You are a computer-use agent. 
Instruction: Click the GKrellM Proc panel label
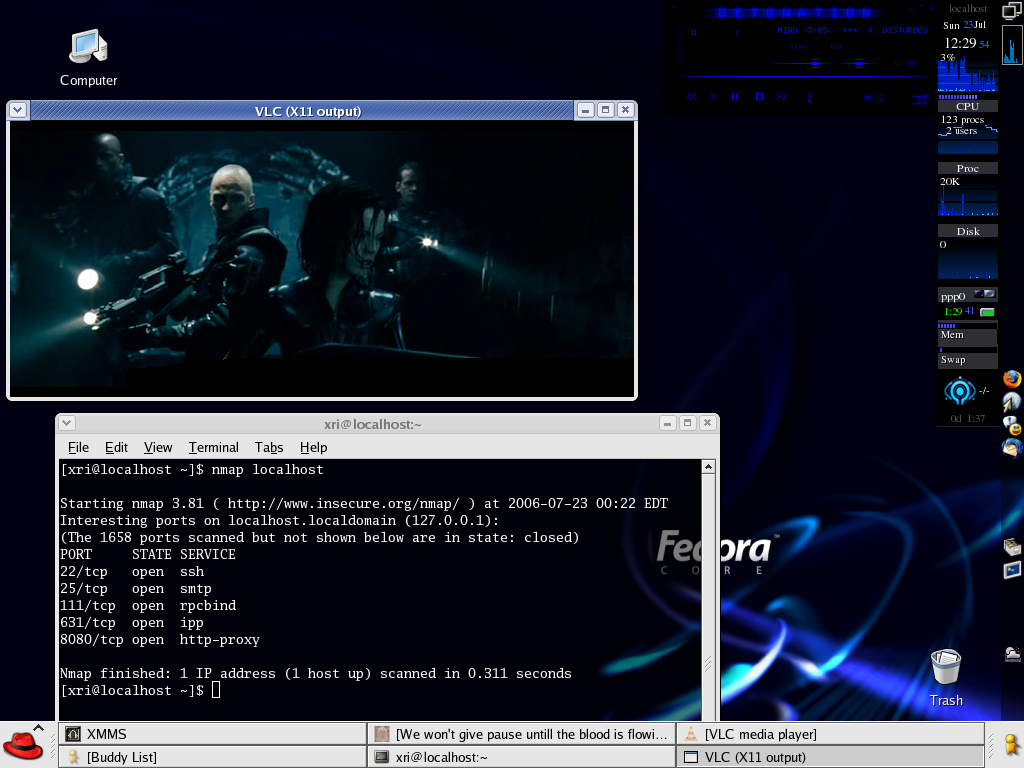click(967, 168)
